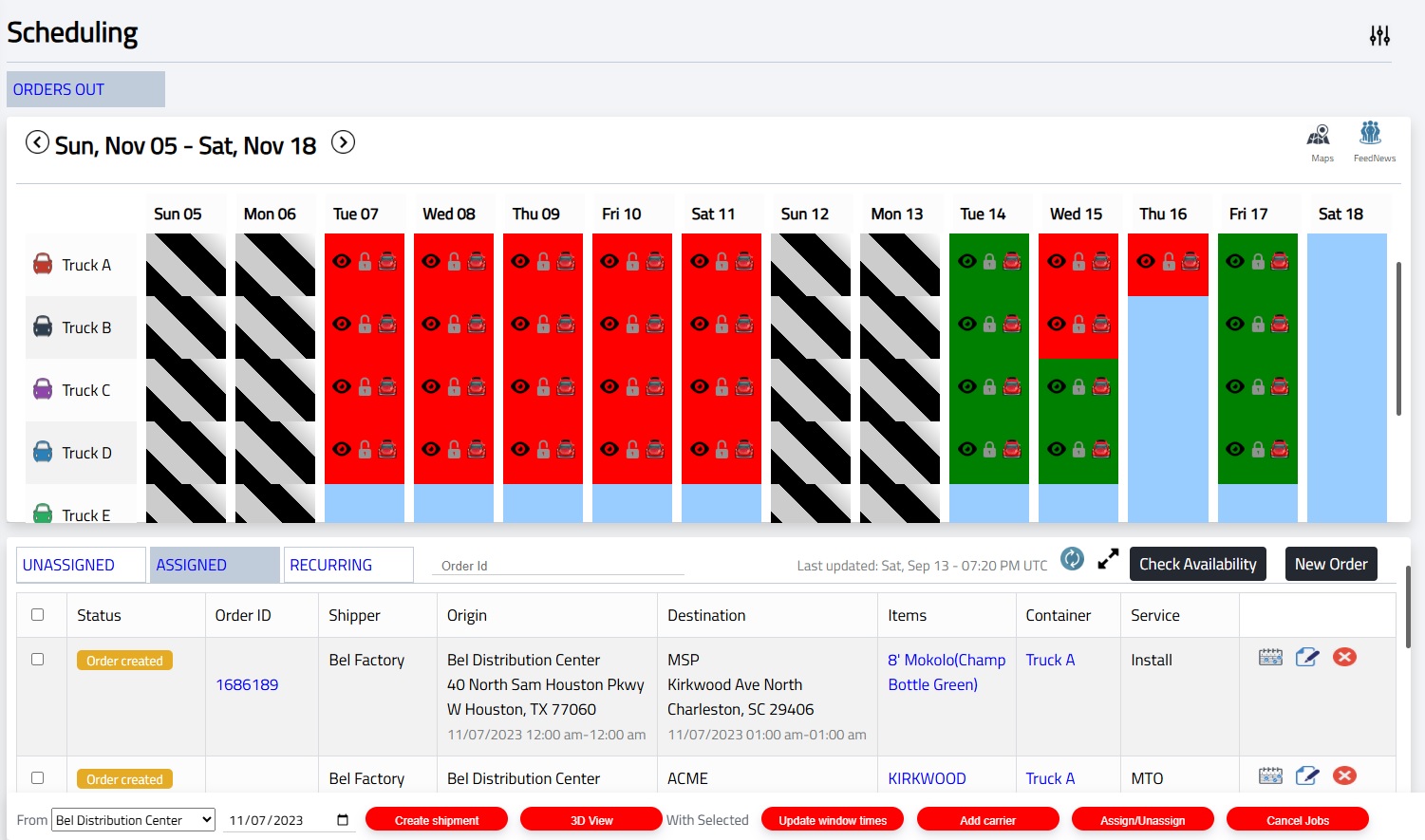Click the New Order button

point(1330,564)
